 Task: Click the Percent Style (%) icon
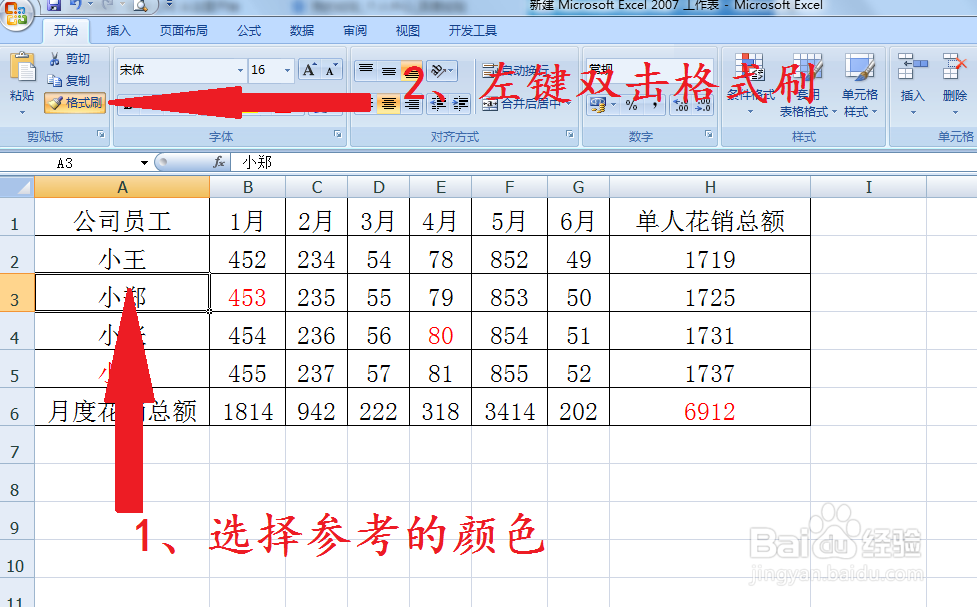tap(631, 105)
